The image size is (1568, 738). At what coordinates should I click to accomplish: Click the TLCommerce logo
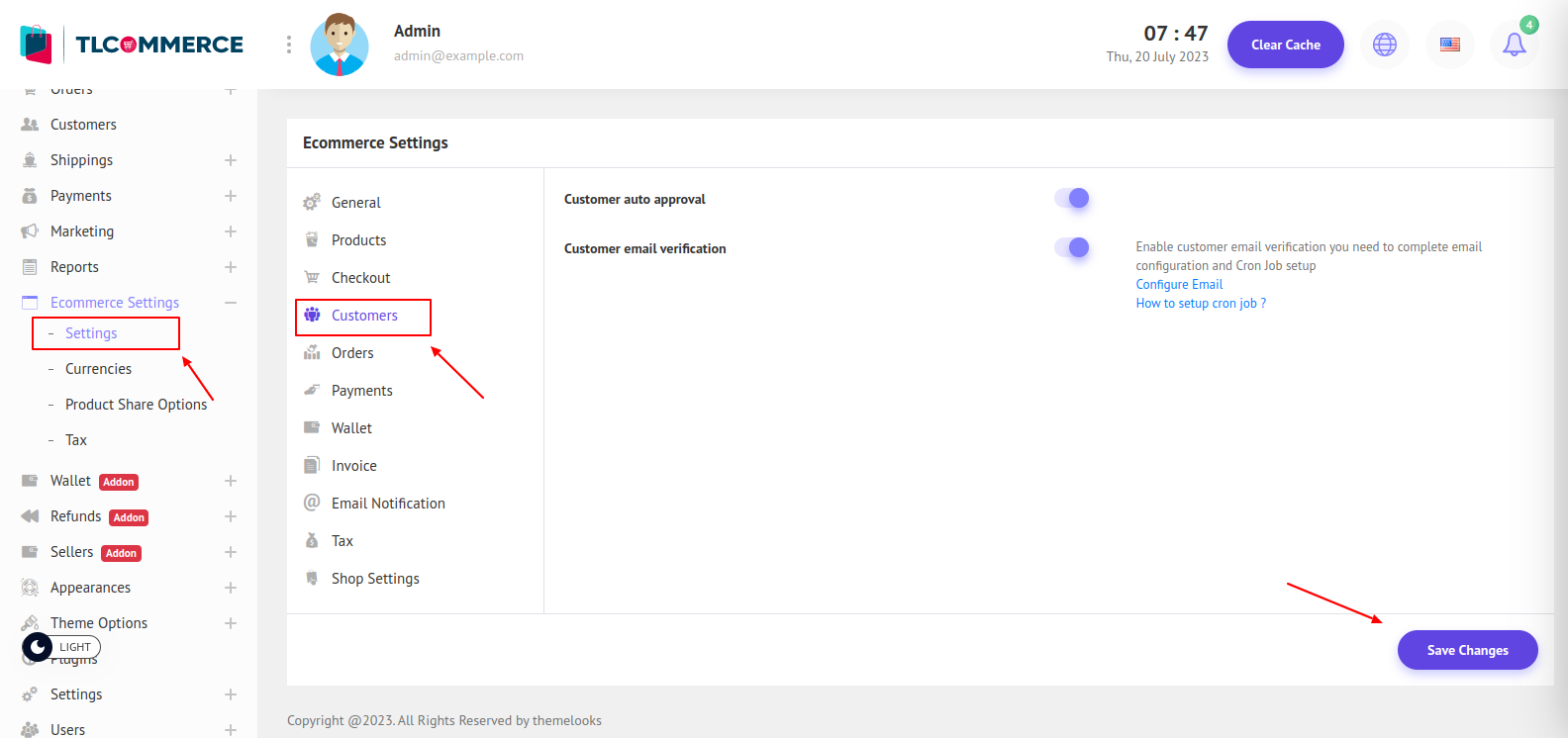point(132,45)
